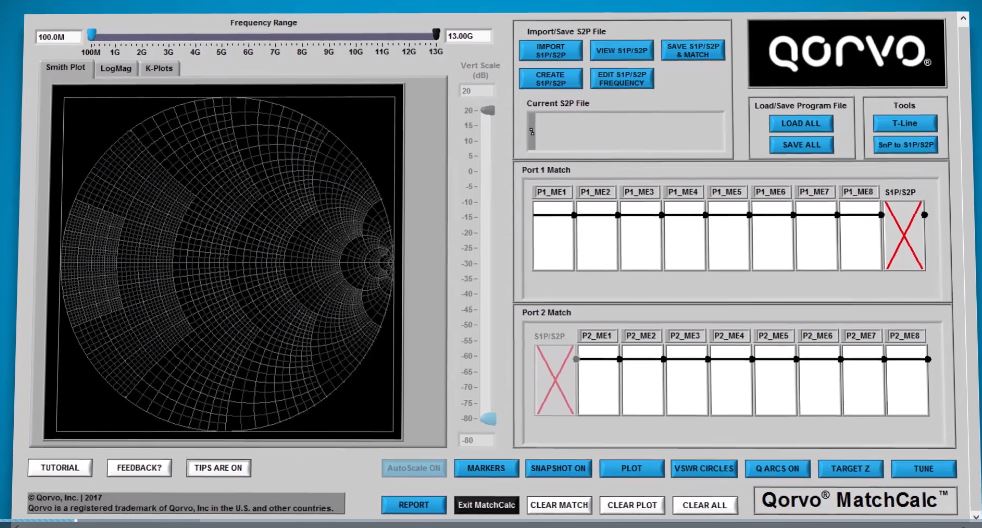The height and width of the screenshot is (528, 982).
Task: Click the frequency range lower slider handle
Action: point(91,34)
